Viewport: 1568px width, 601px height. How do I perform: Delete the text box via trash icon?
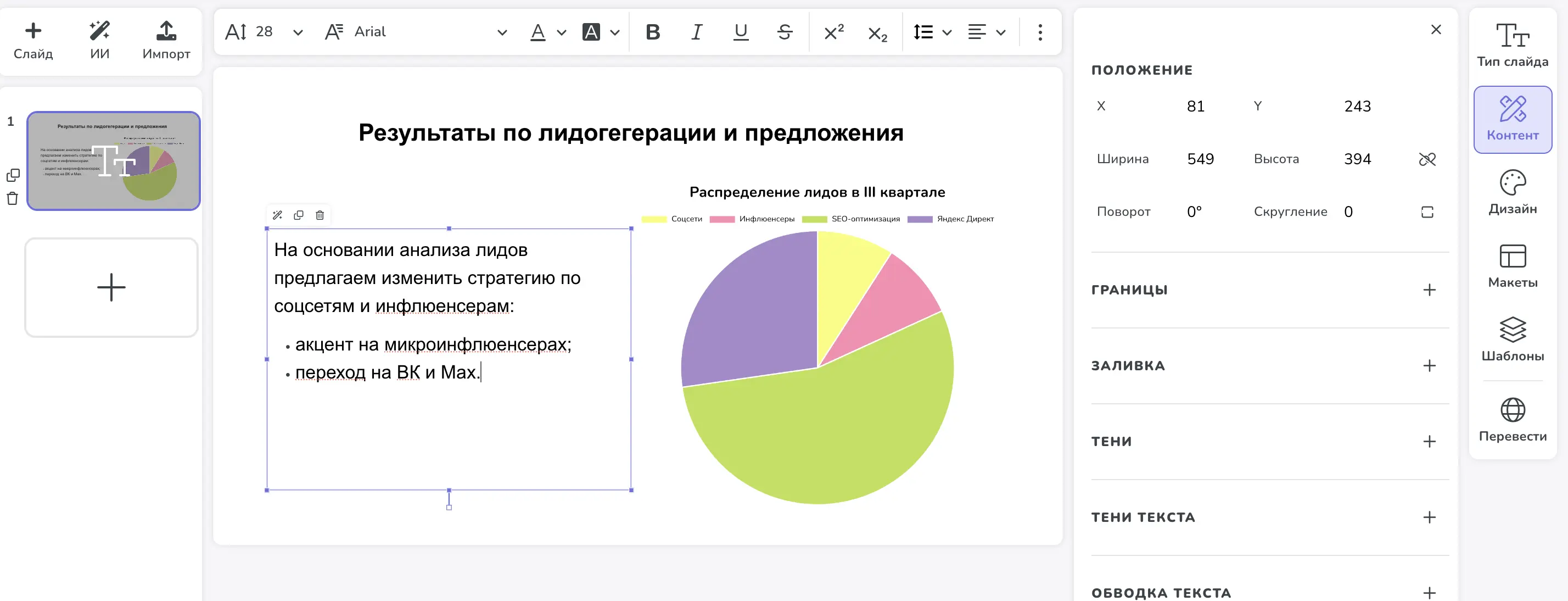pyautogui.click(x=320, y=215)
